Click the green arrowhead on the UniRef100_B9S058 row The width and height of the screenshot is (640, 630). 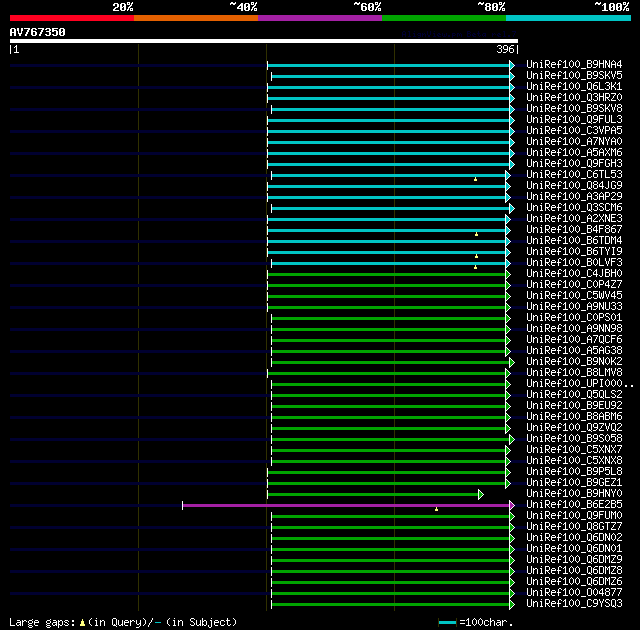click(512, 439)
